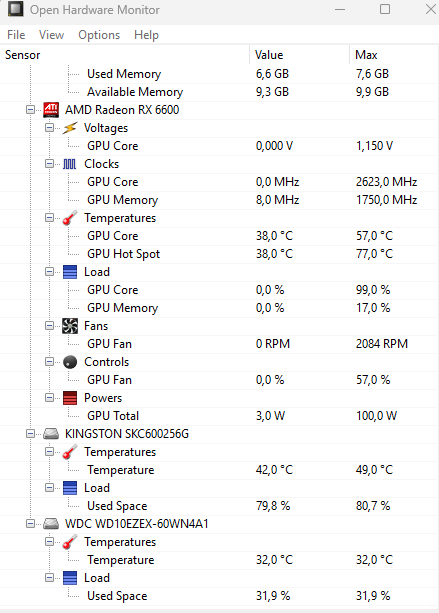Click the Controls knob icon

coord(70,362)
